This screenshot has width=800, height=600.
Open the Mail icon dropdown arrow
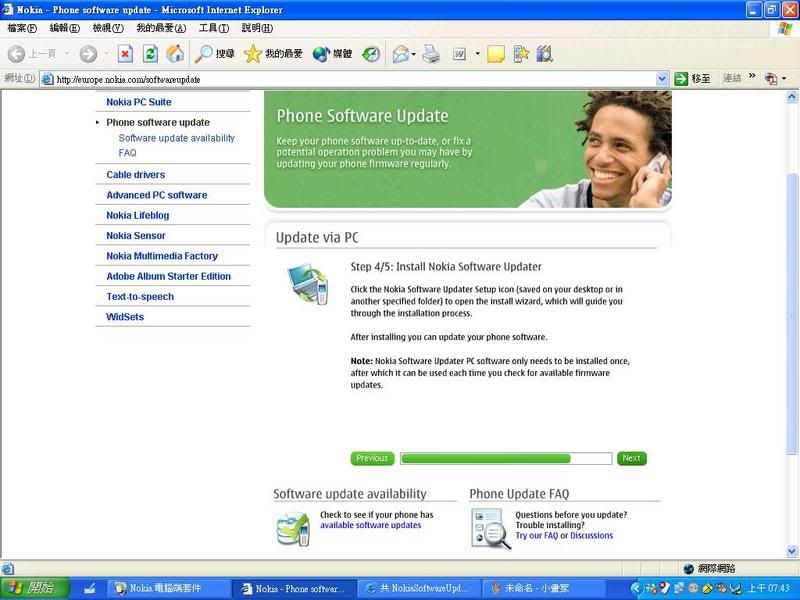413,54
